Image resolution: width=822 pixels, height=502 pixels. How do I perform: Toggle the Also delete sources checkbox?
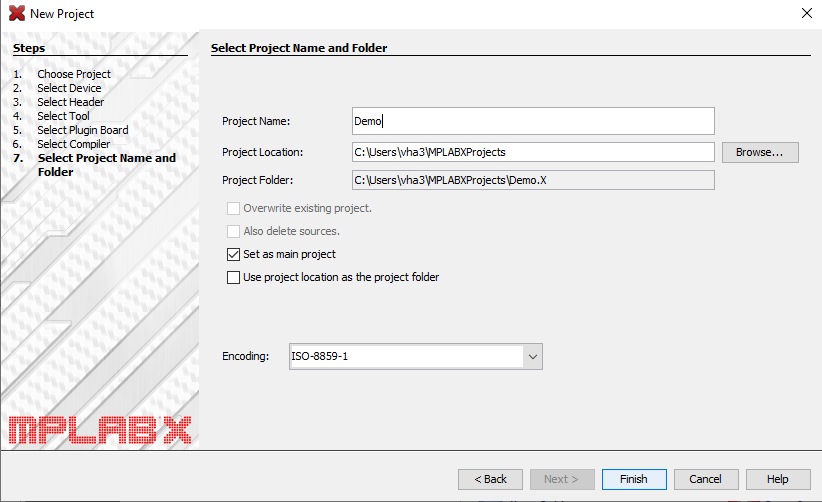click(x=234, y=231)
